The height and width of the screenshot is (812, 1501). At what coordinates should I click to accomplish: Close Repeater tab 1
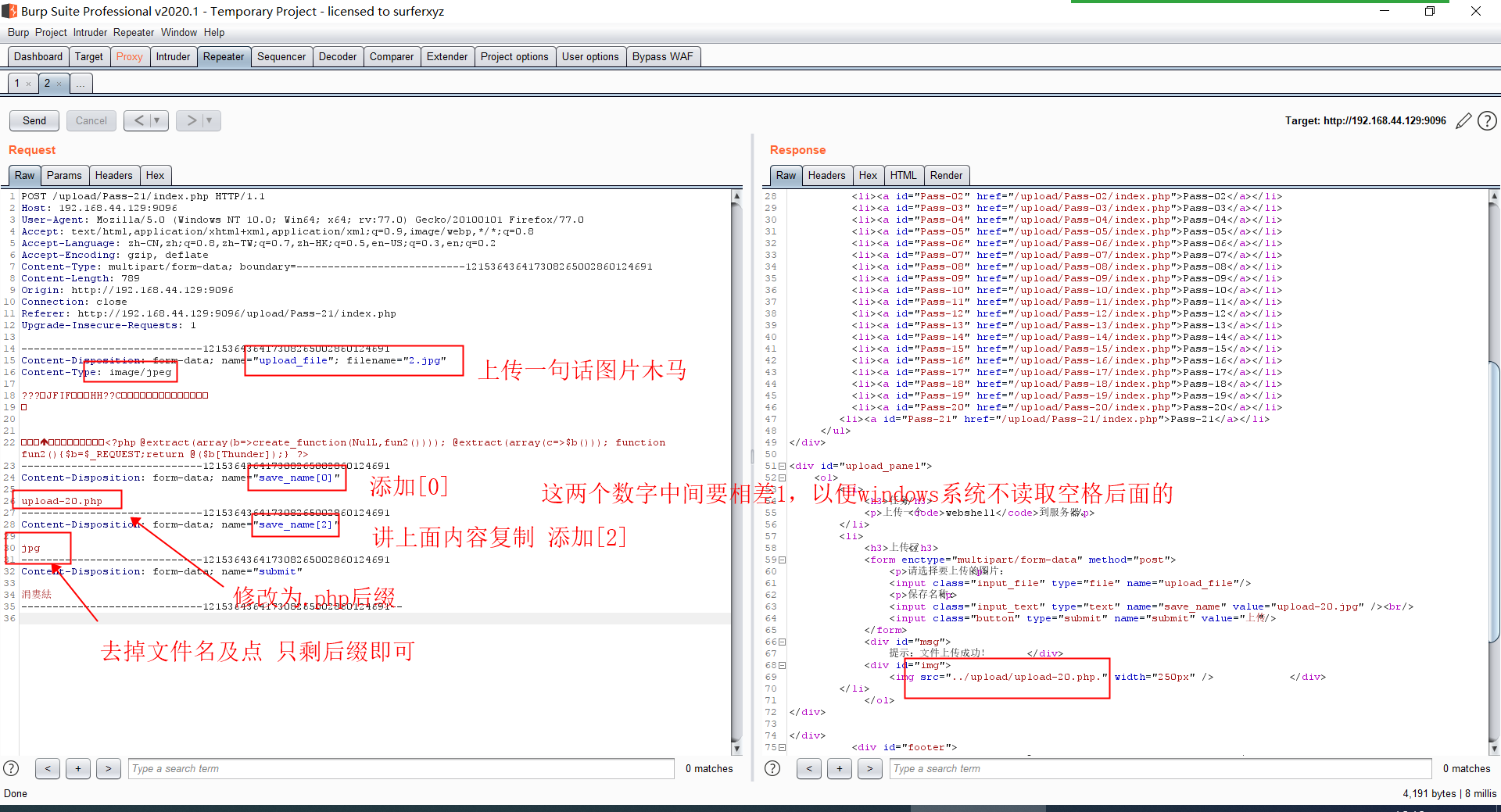(x=29, y=84)
